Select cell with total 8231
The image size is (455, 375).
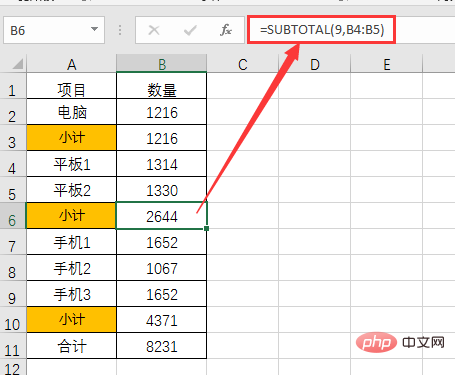click(x=162, y=346)
